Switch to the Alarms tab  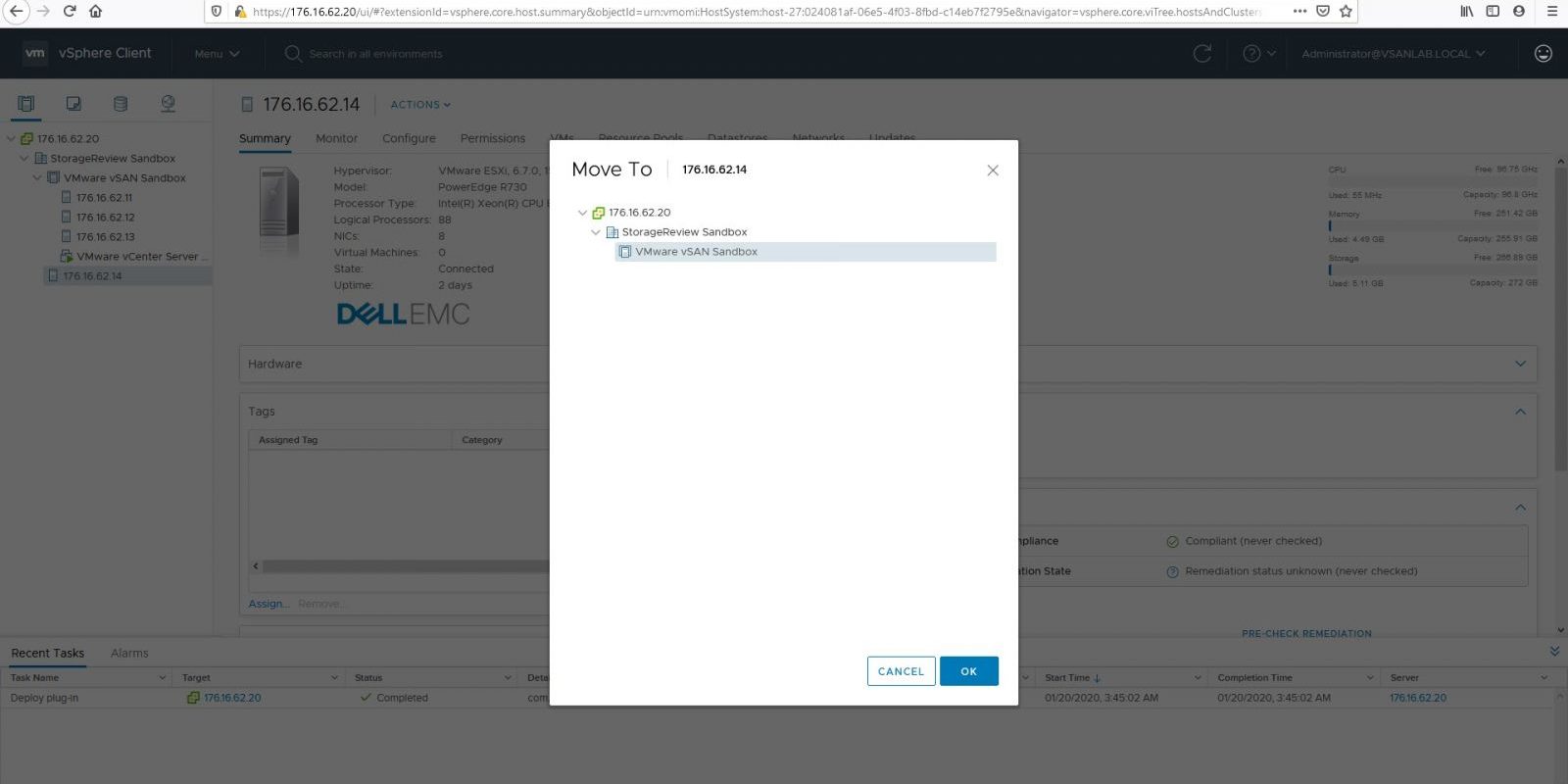click(129, 654)
